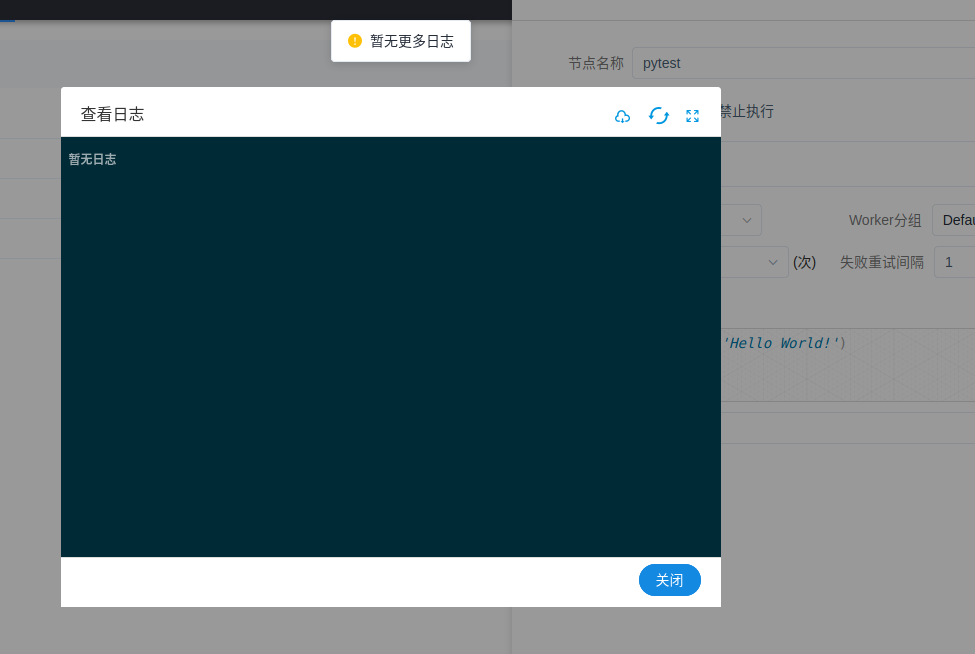
Task: Close the log dialog with 关闭 button
Action: (670, 580)
